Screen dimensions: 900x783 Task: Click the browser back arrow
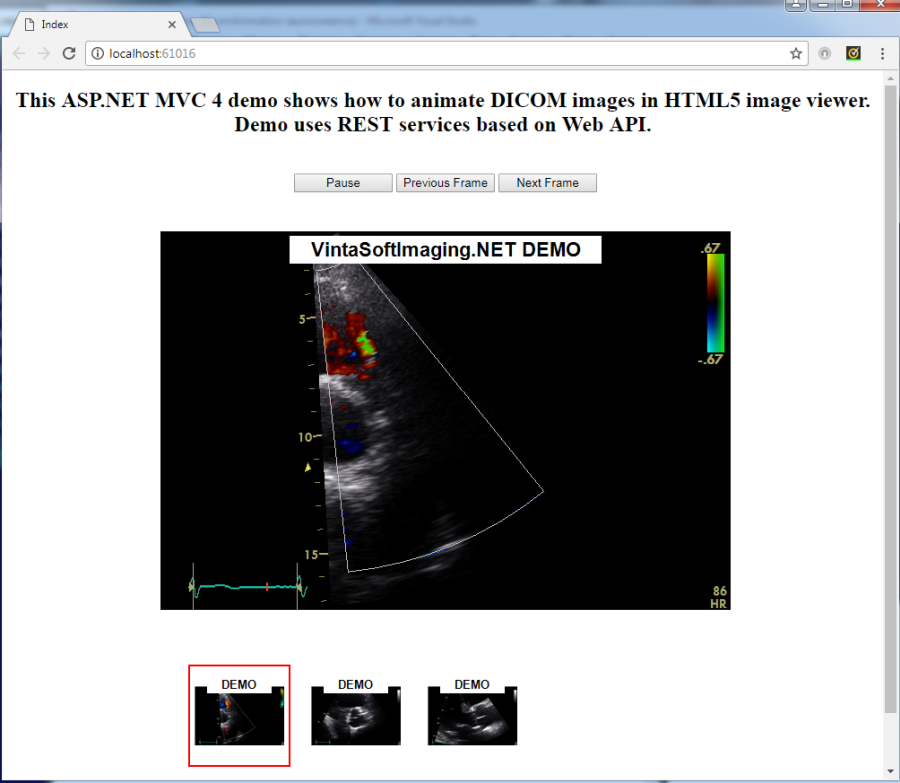point(19,53)
